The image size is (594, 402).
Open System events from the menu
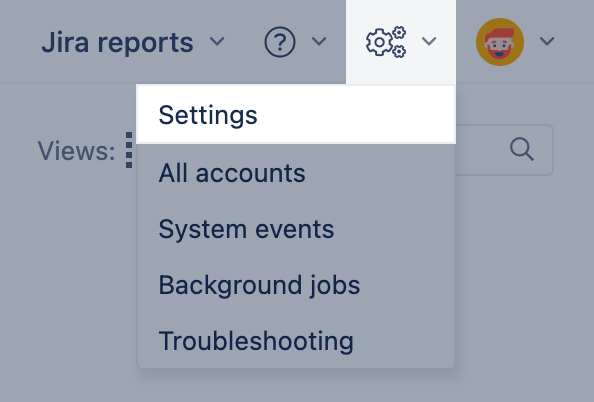296,229
